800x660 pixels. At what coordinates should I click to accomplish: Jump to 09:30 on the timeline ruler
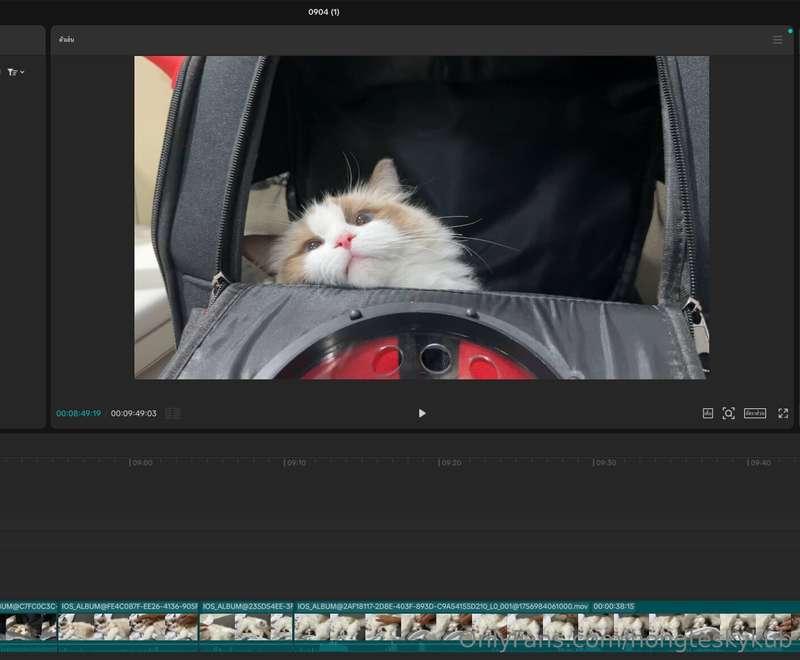point(604,463)
